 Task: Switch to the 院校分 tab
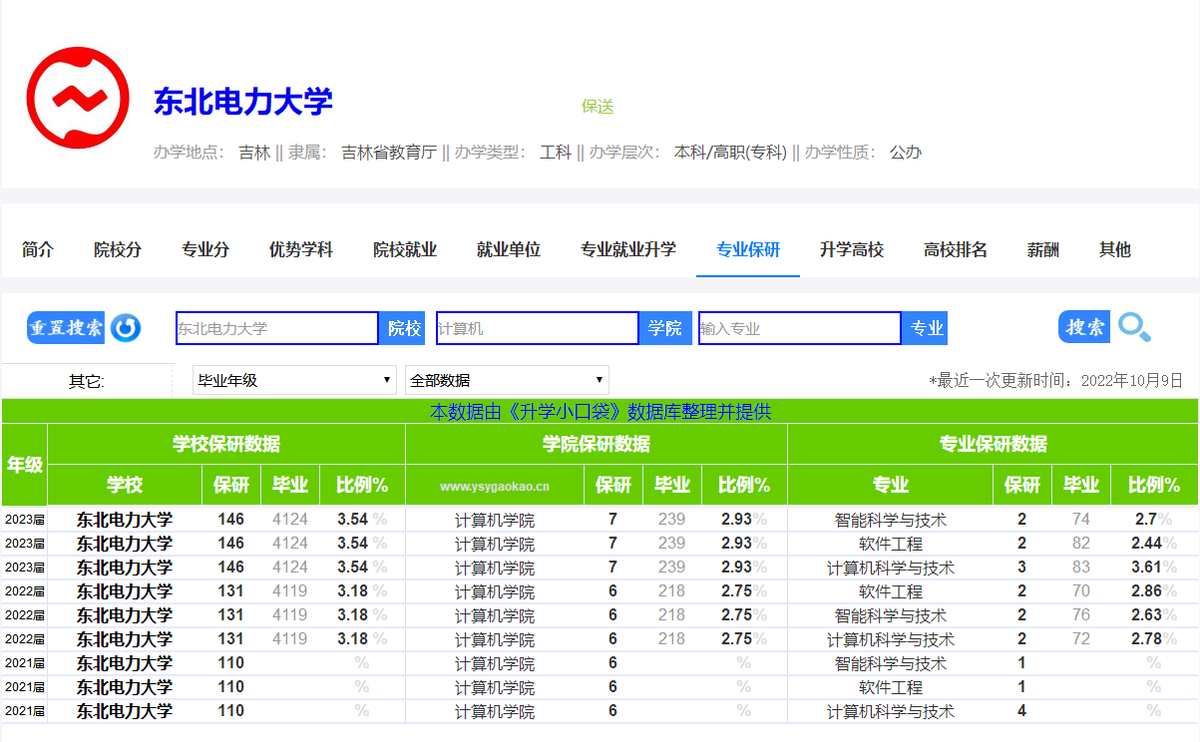[x=118, y=250]
